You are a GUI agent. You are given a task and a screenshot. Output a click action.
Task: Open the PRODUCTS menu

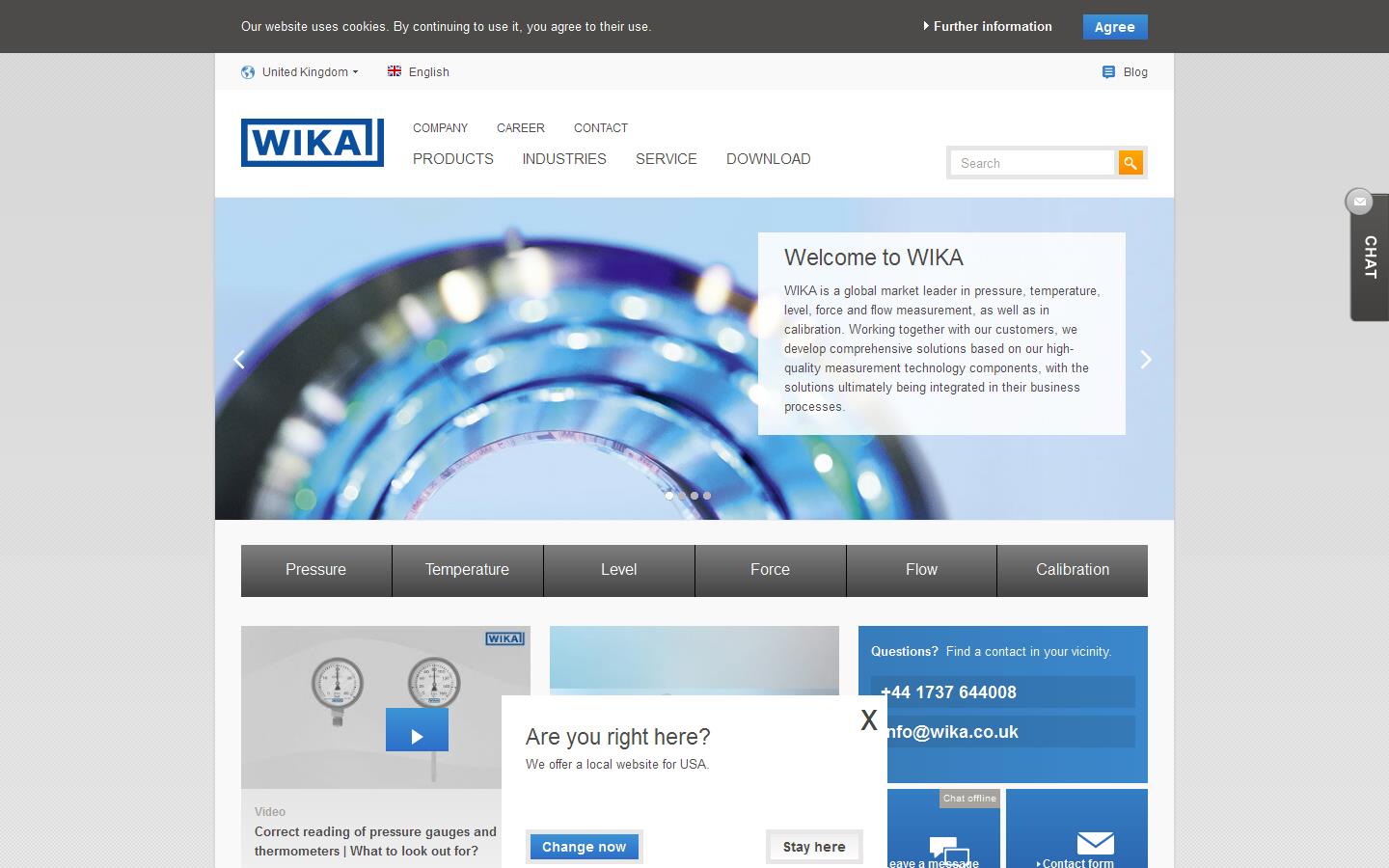tap(452, 159)
